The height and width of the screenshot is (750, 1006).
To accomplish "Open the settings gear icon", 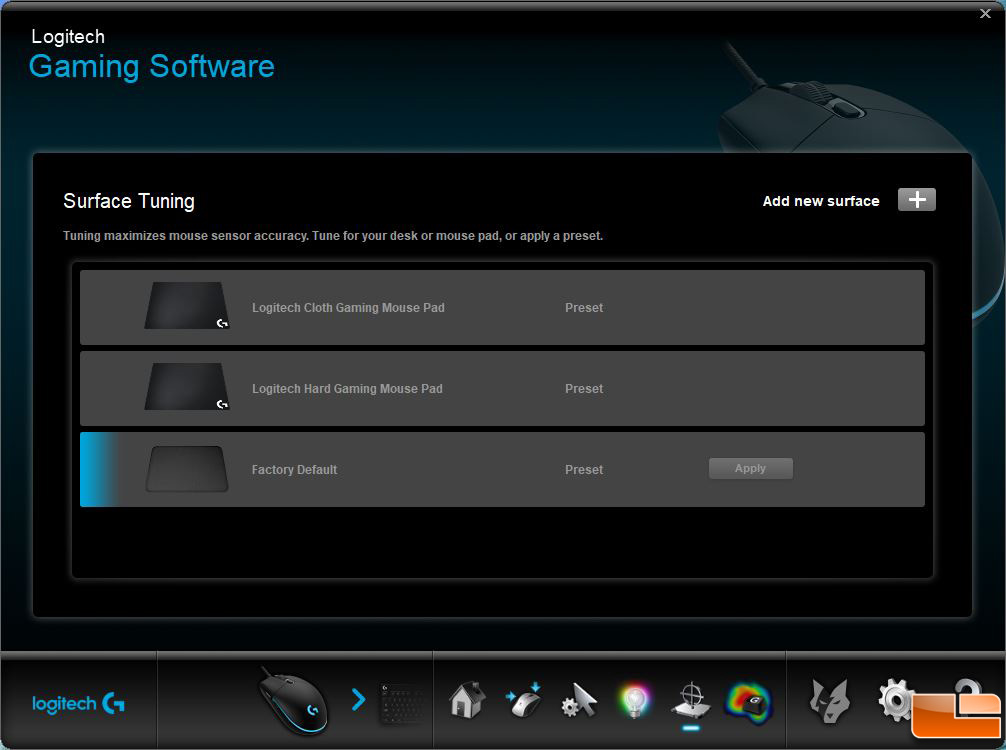I will pyautogui.click(x=895, y=700).
